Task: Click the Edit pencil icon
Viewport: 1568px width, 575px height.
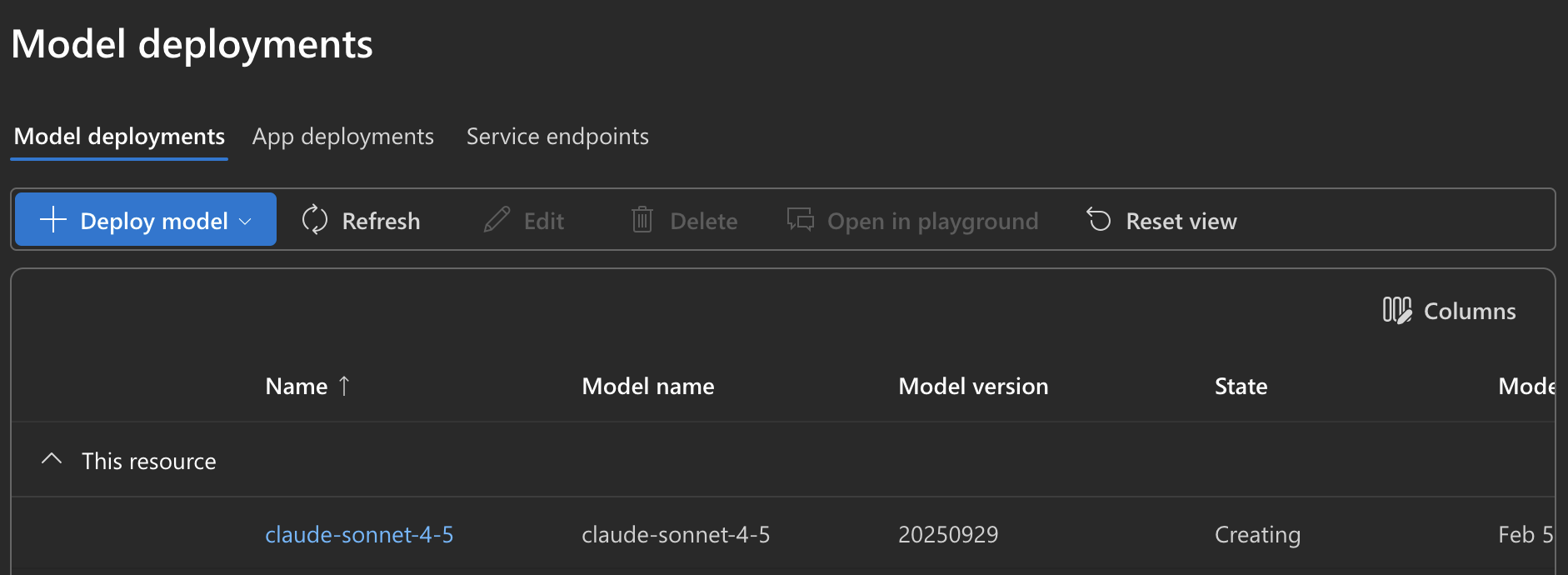Action: pyautogui.click(x=497, y=220)
